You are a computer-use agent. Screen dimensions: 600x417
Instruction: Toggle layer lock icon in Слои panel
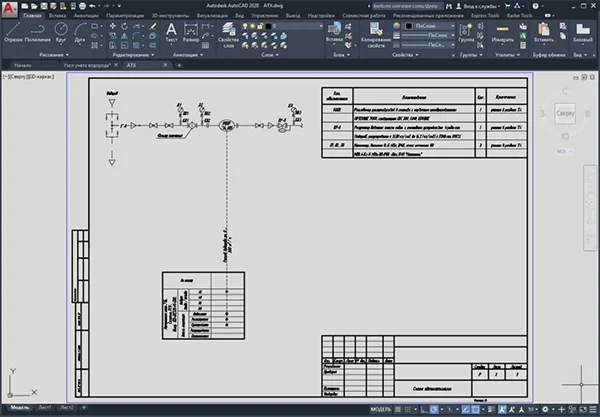[x=260, y=26]
